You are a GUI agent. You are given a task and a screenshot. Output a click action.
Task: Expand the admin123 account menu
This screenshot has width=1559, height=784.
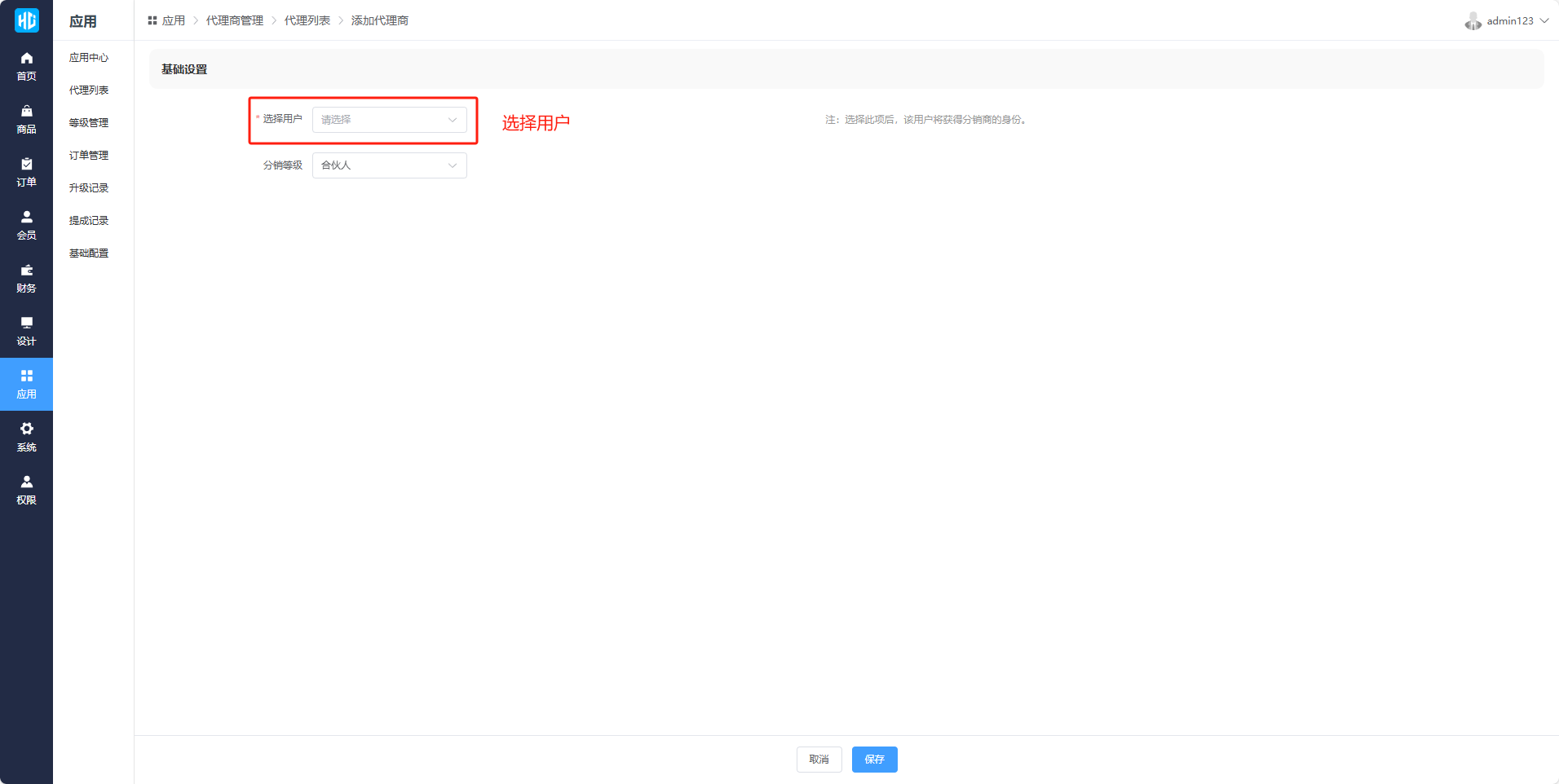click(1507, 21)
